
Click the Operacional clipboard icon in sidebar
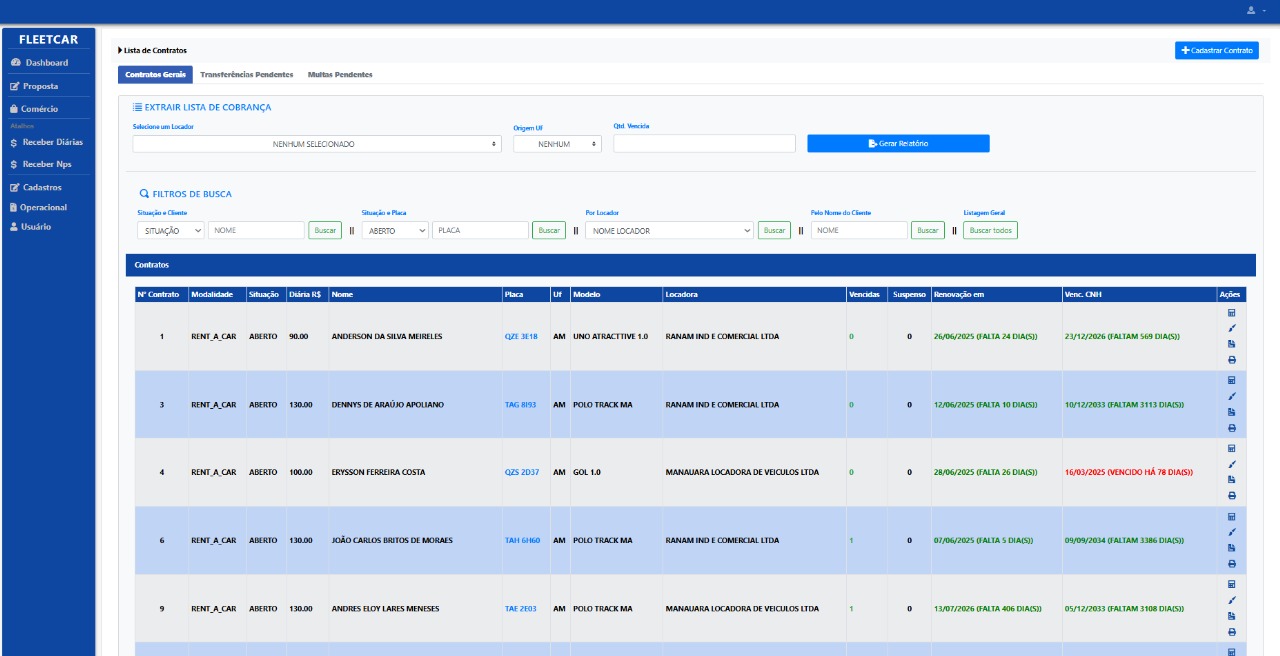13,207
